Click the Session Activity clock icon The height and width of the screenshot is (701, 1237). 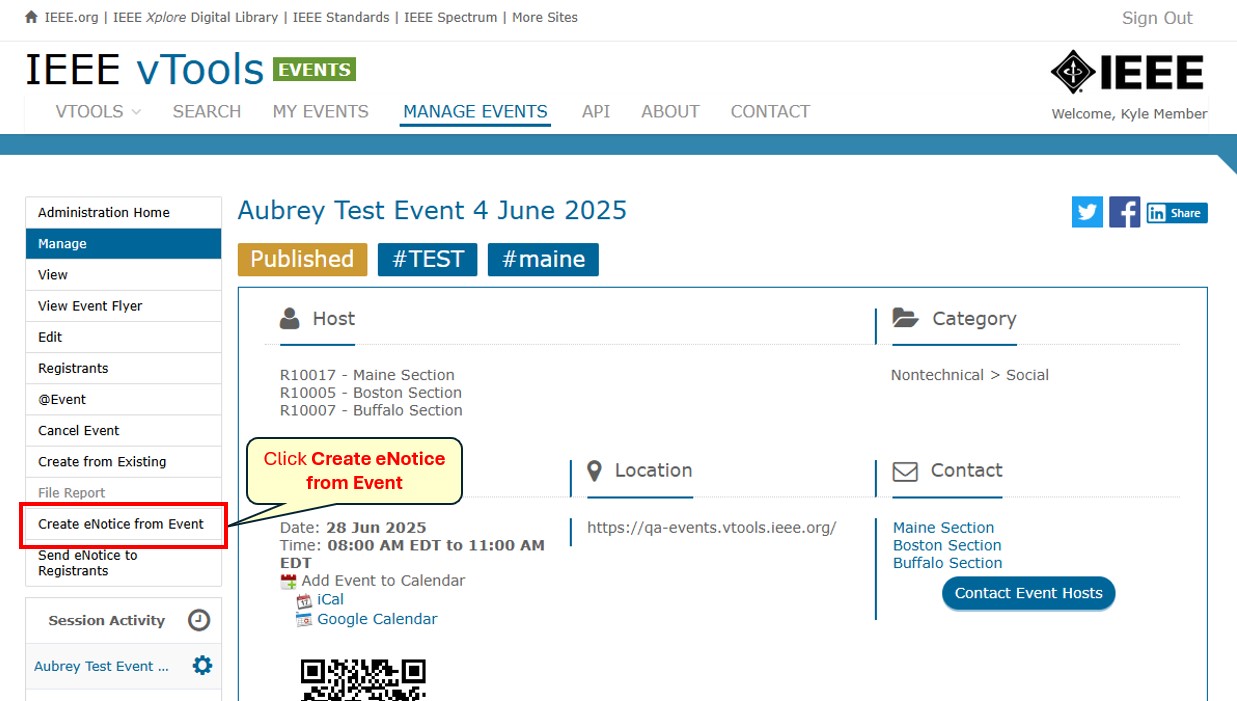[x=199, y=620]
